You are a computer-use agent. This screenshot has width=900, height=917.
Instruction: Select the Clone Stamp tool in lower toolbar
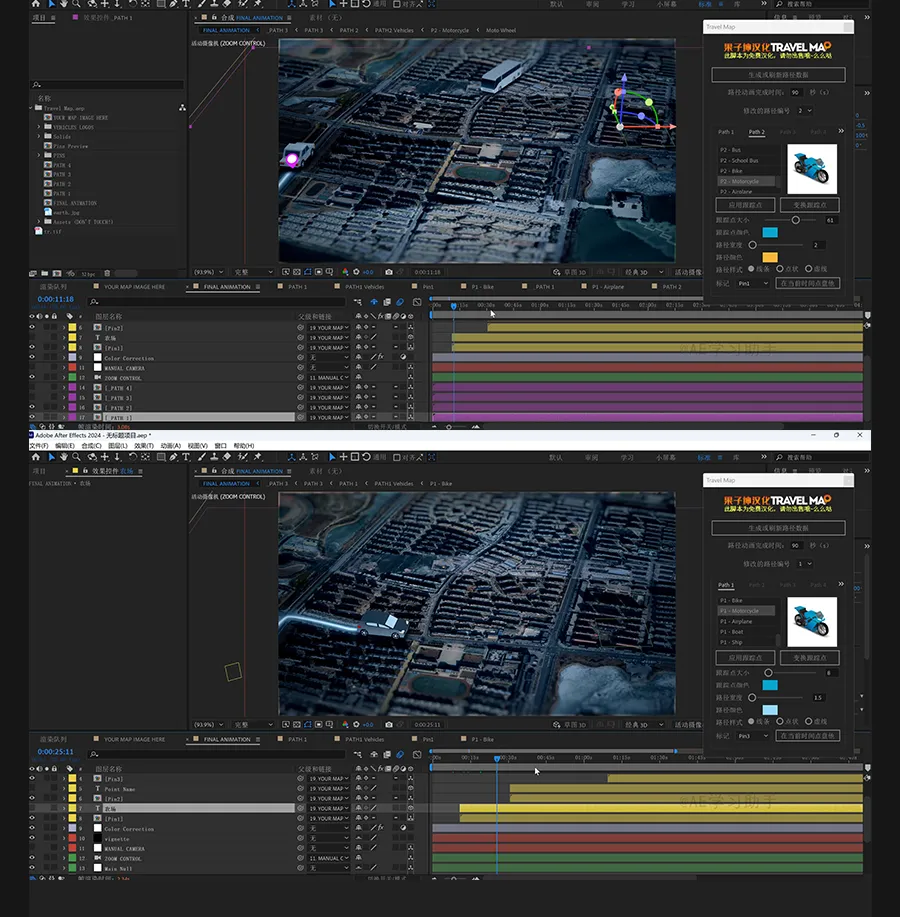click(x=214, y=457)
